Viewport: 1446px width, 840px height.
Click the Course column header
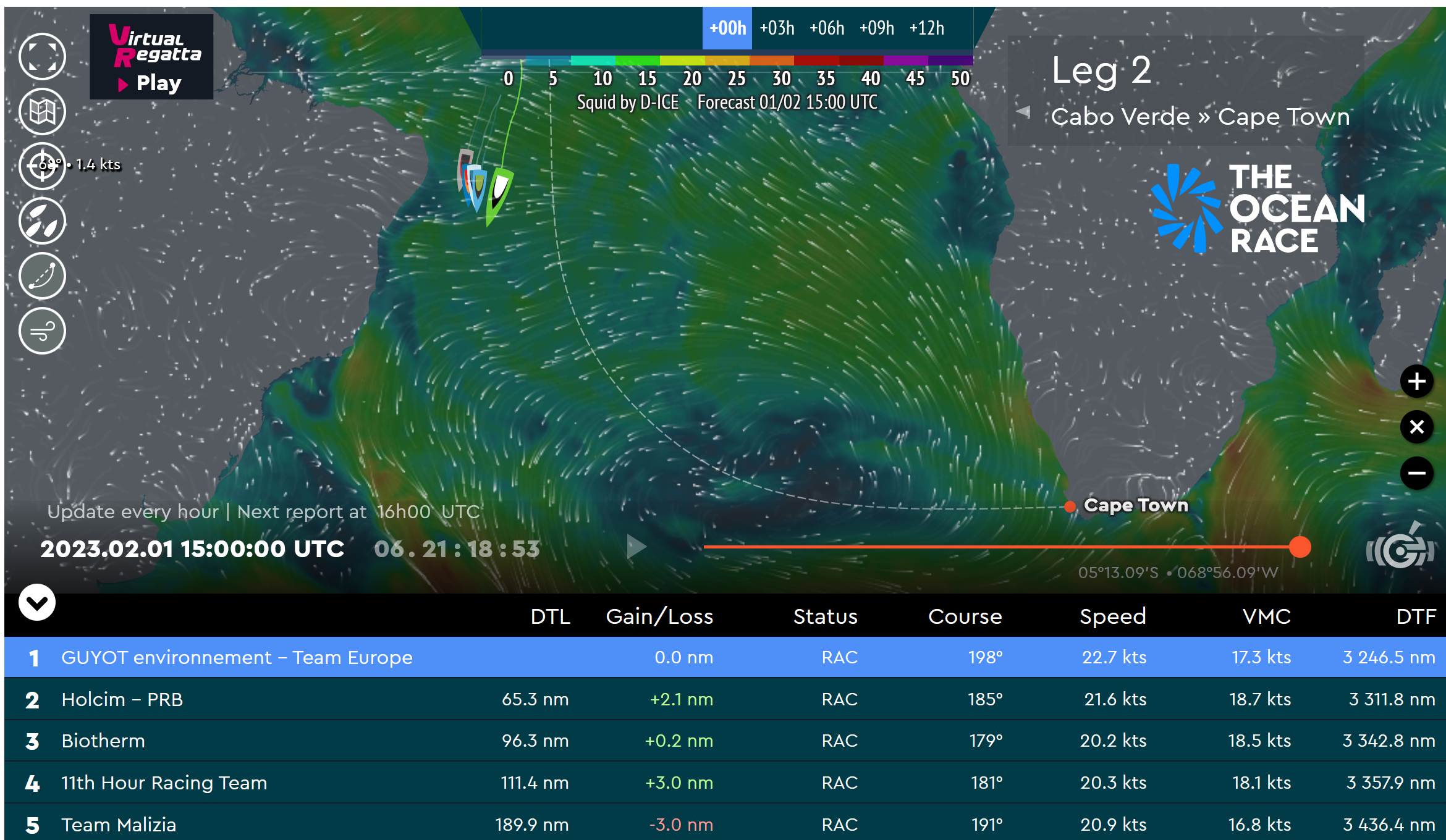click(965, 616)
